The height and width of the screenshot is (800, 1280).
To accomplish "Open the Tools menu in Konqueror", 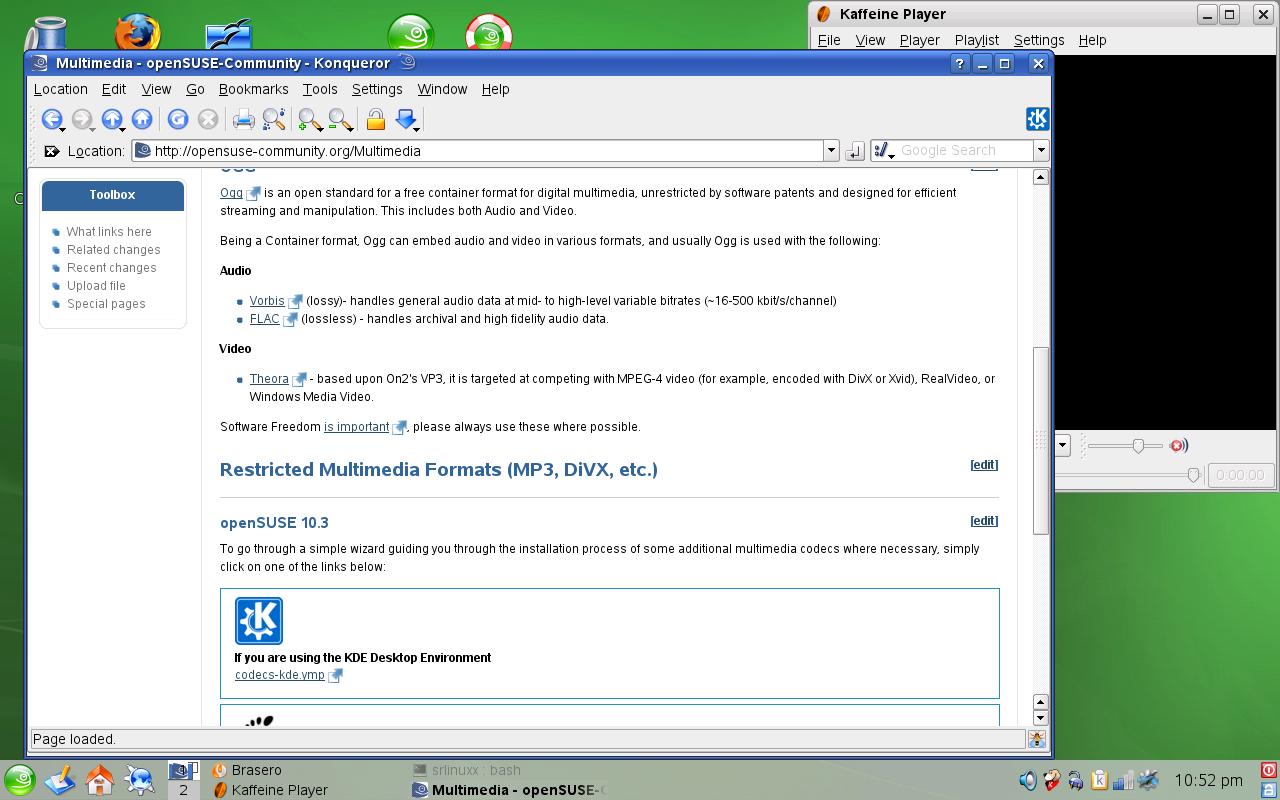I will (320, 89).
